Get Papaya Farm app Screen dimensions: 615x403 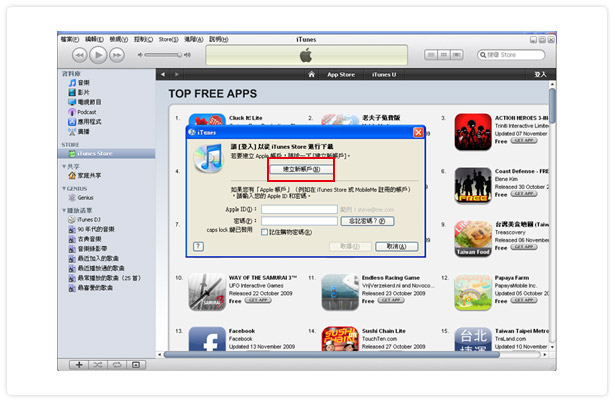524,301
